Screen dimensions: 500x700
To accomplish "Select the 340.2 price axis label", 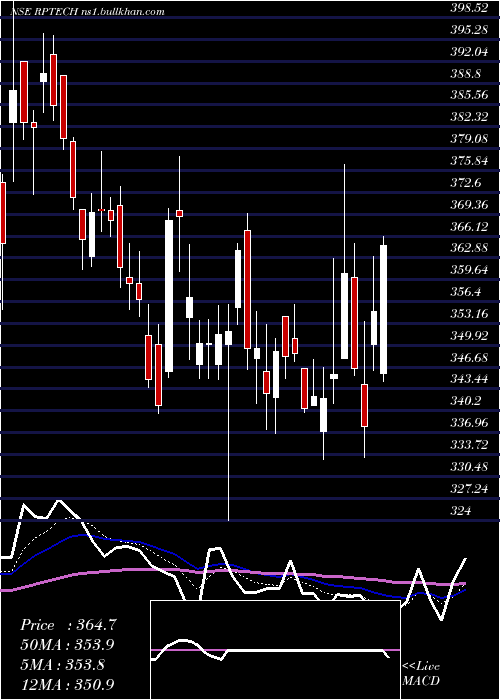I will (x=466, y=401).
